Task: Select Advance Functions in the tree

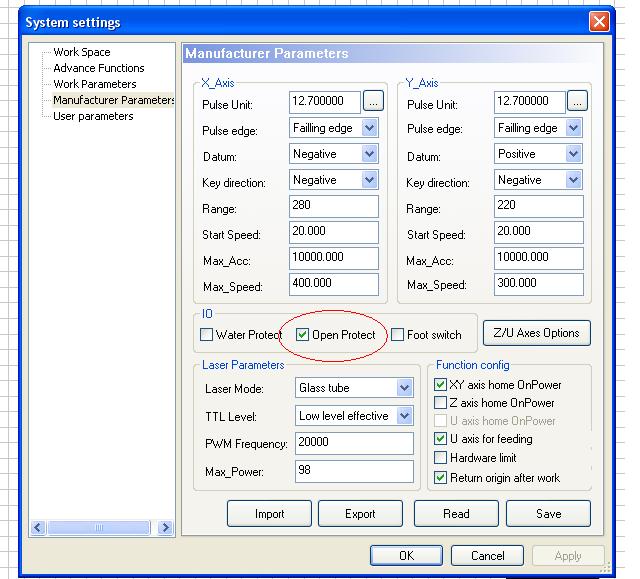Action: 99,68
